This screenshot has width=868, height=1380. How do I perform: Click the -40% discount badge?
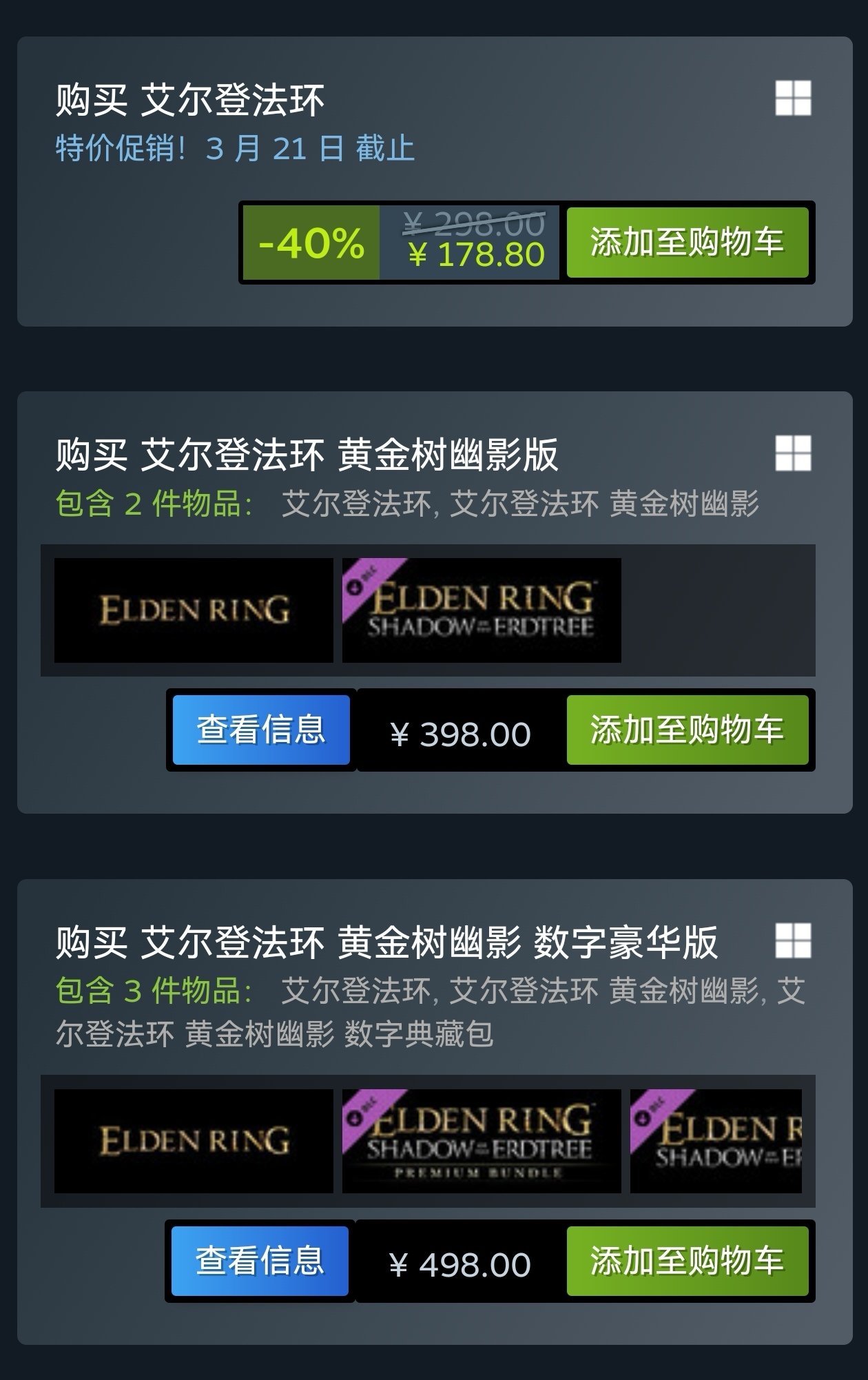click(x=311, y=243)
